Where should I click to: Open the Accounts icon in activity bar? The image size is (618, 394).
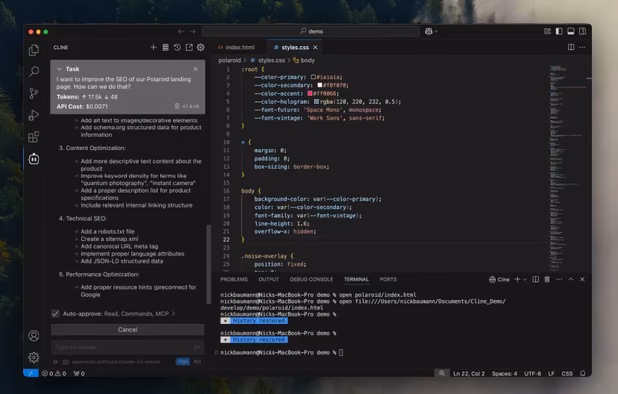pos(34,335)
